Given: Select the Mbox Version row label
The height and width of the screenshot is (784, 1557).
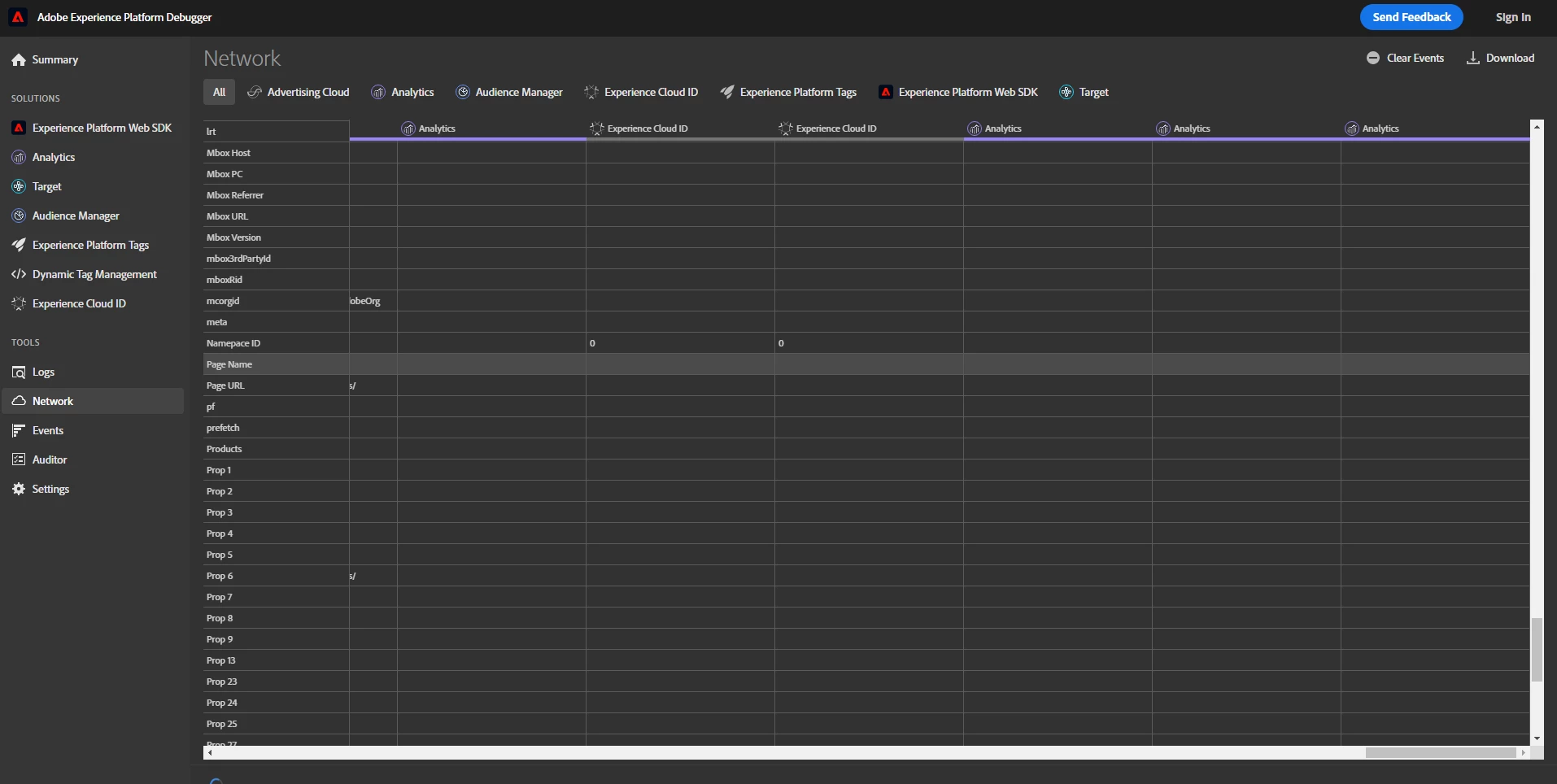Looking at the screenshot, I should pos(234,237).
